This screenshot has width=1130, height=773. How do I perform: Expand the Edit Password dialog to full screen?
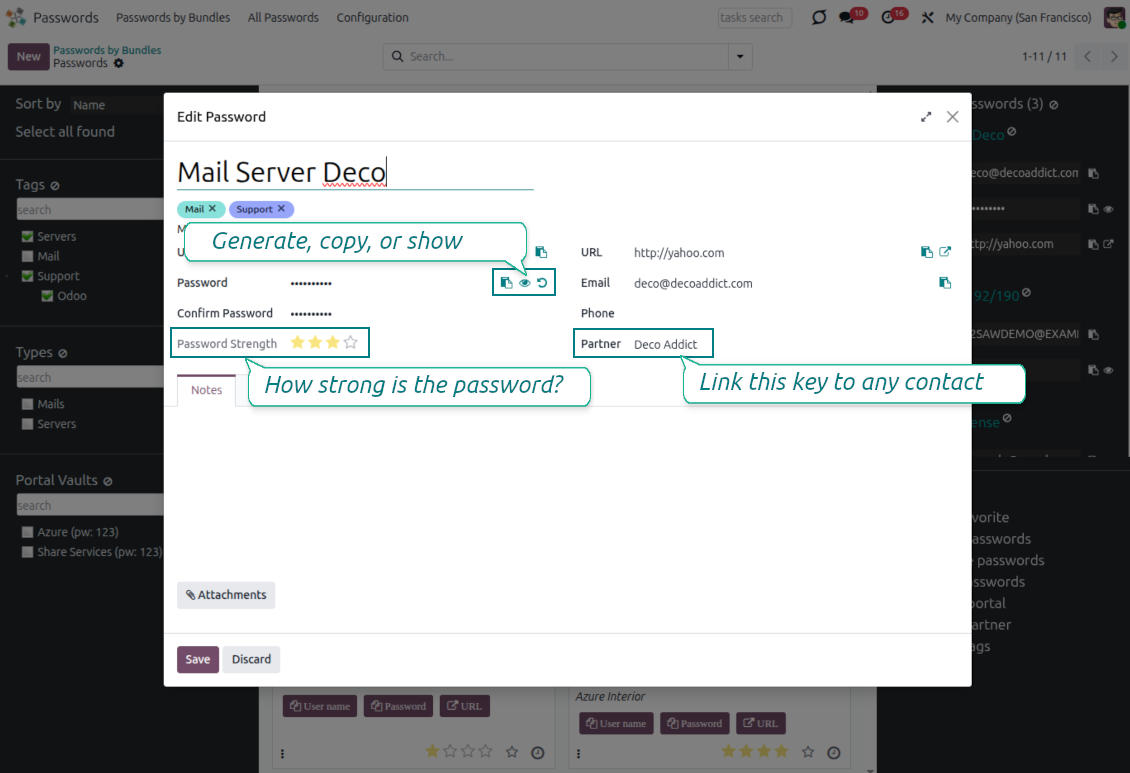[x=926, y=117]
